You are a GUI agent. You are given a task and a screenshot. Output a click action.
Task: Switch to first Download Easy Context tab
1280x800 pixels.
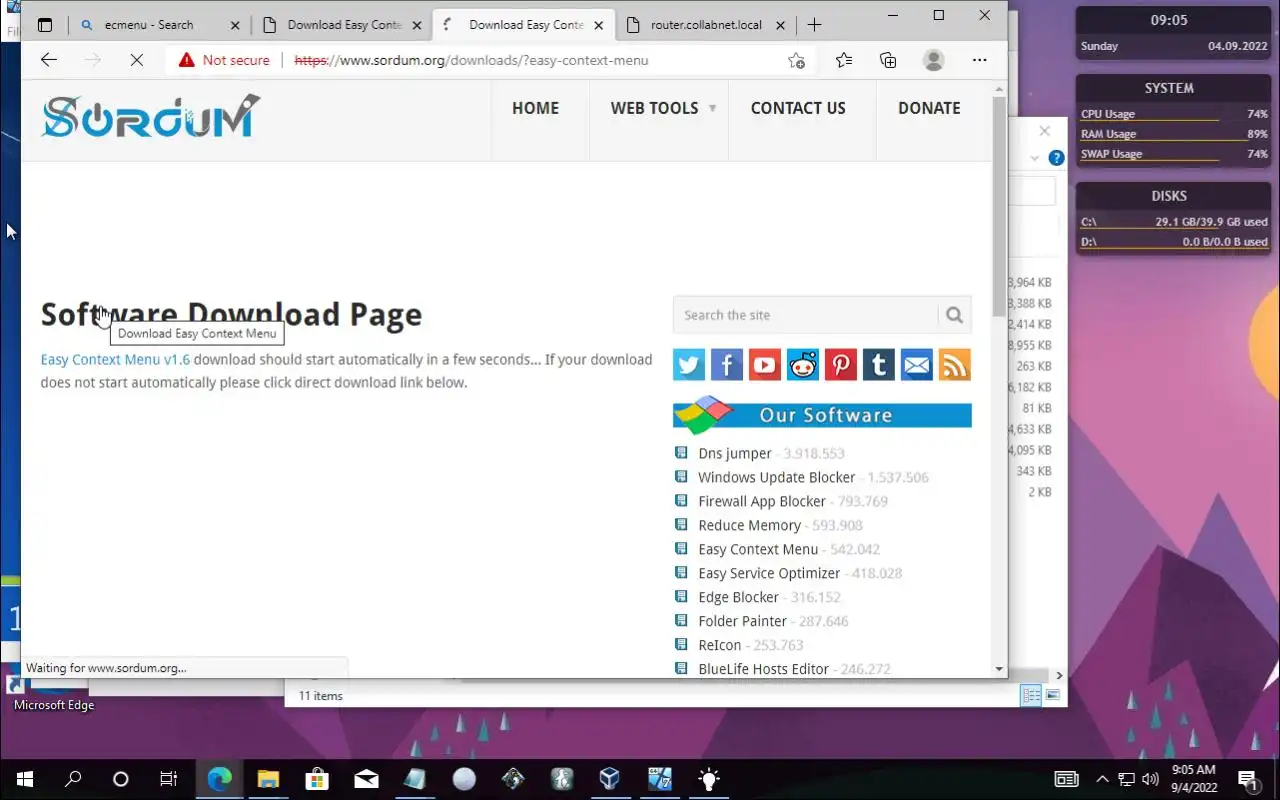tap(343, 25)
